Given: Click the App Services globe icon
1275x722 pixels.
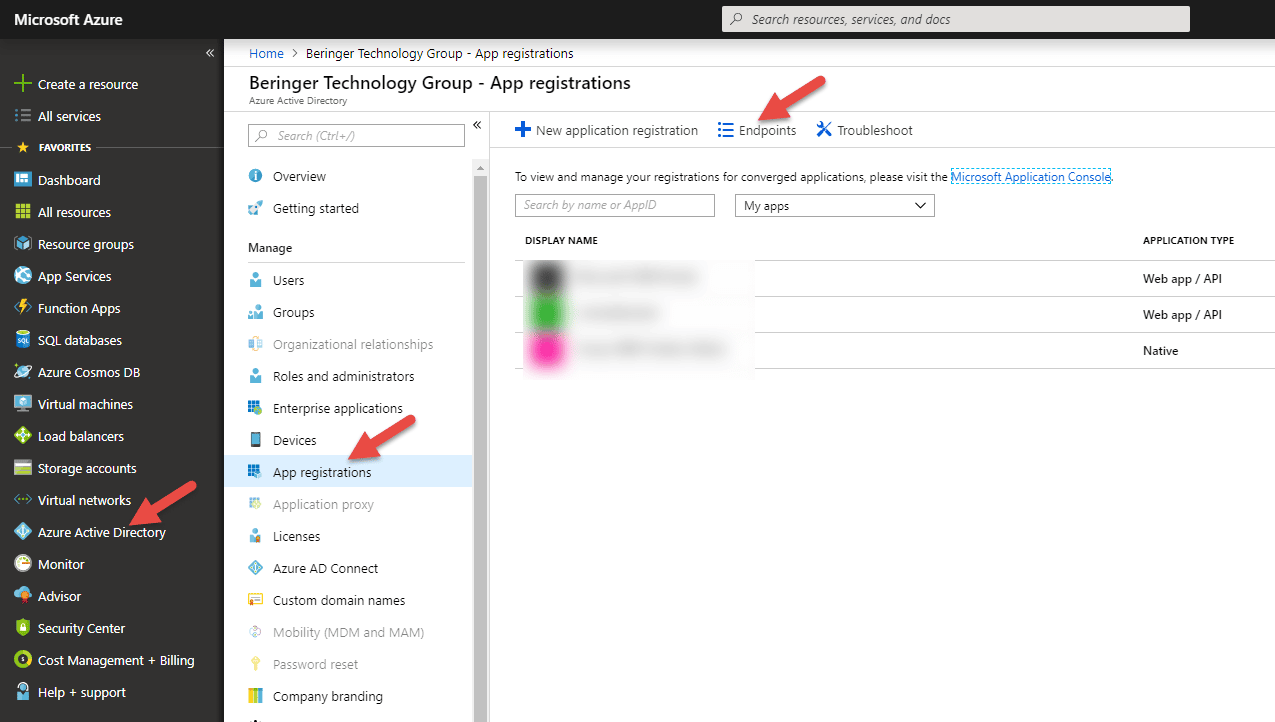Looking at the screenshot, I should [22, 276].
